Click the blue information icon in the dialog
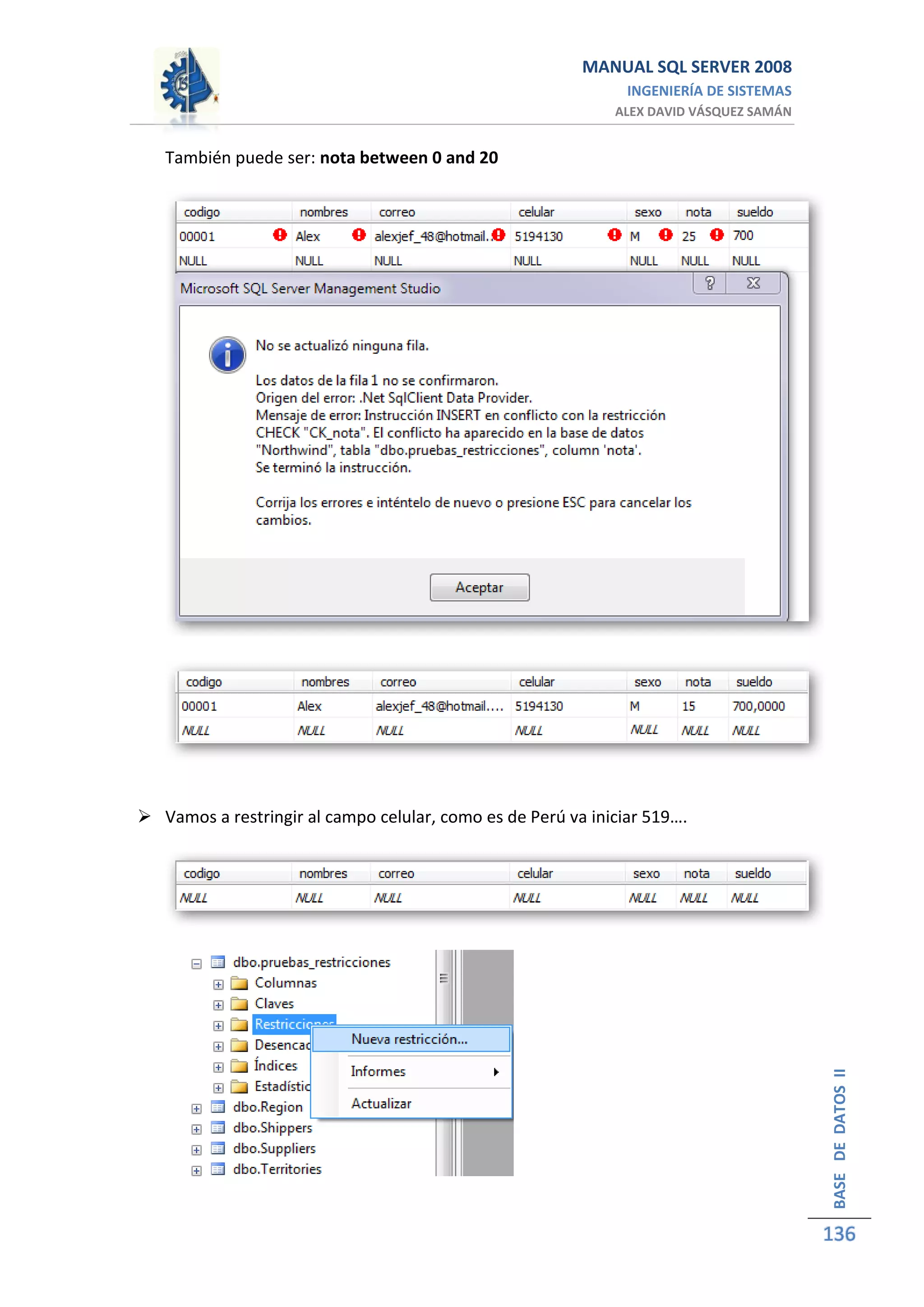Image resolution: width=924 pixels, height=1307 pixels. (x=227, y=355)
